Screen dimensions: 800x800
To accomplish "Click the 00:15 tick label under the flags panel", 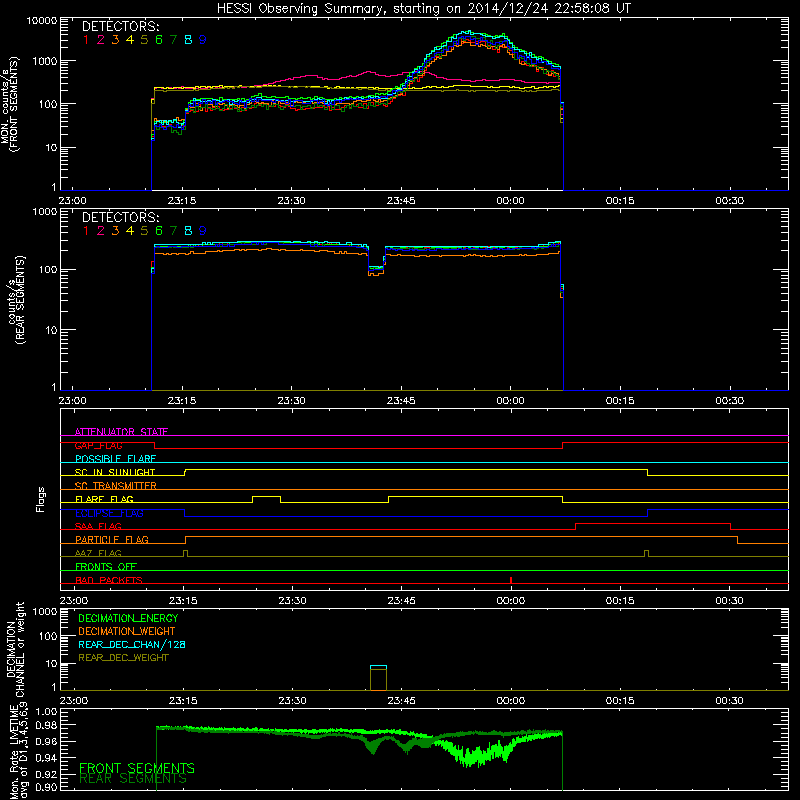I will 620,601.
